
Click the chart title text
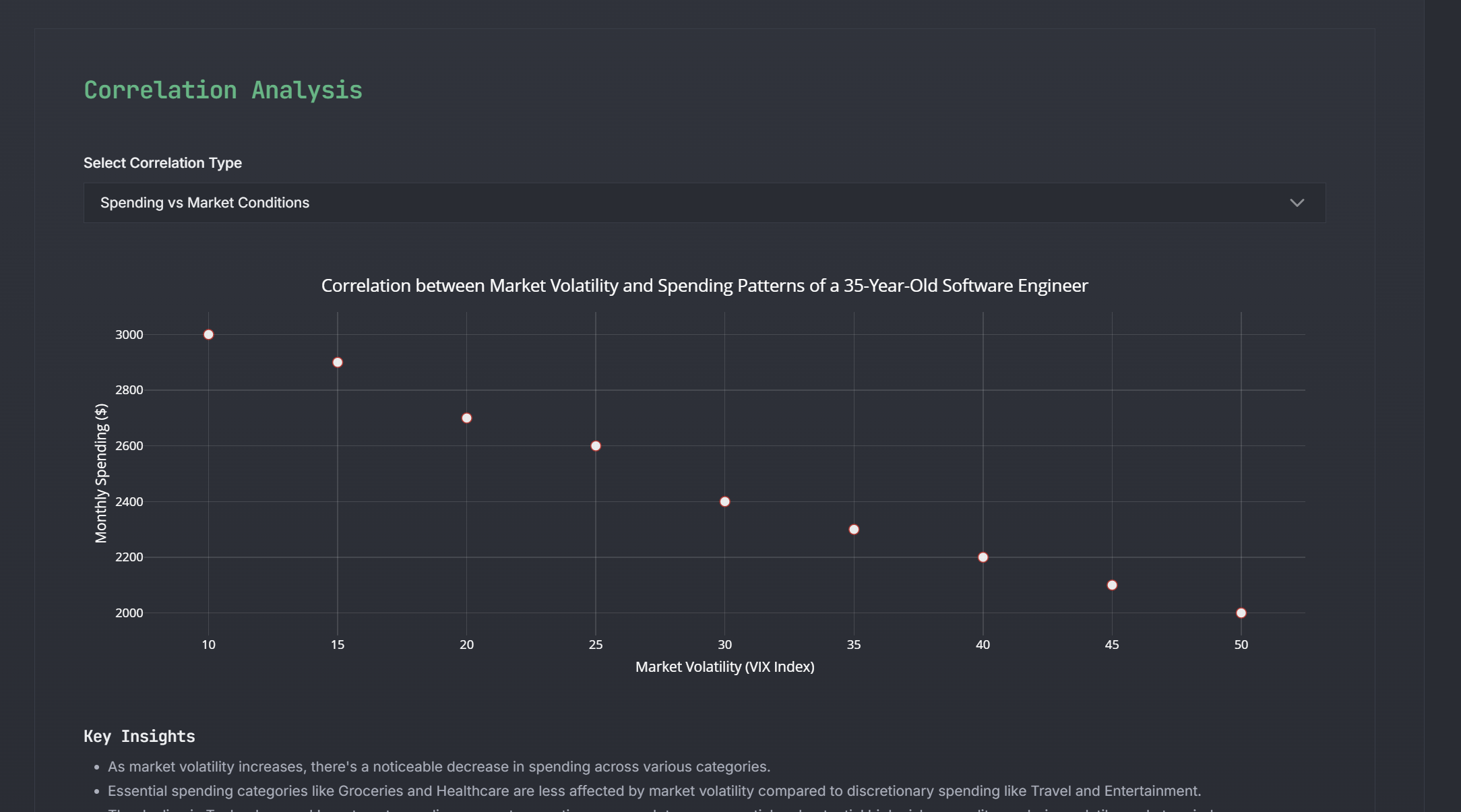(x=704, y=286)
